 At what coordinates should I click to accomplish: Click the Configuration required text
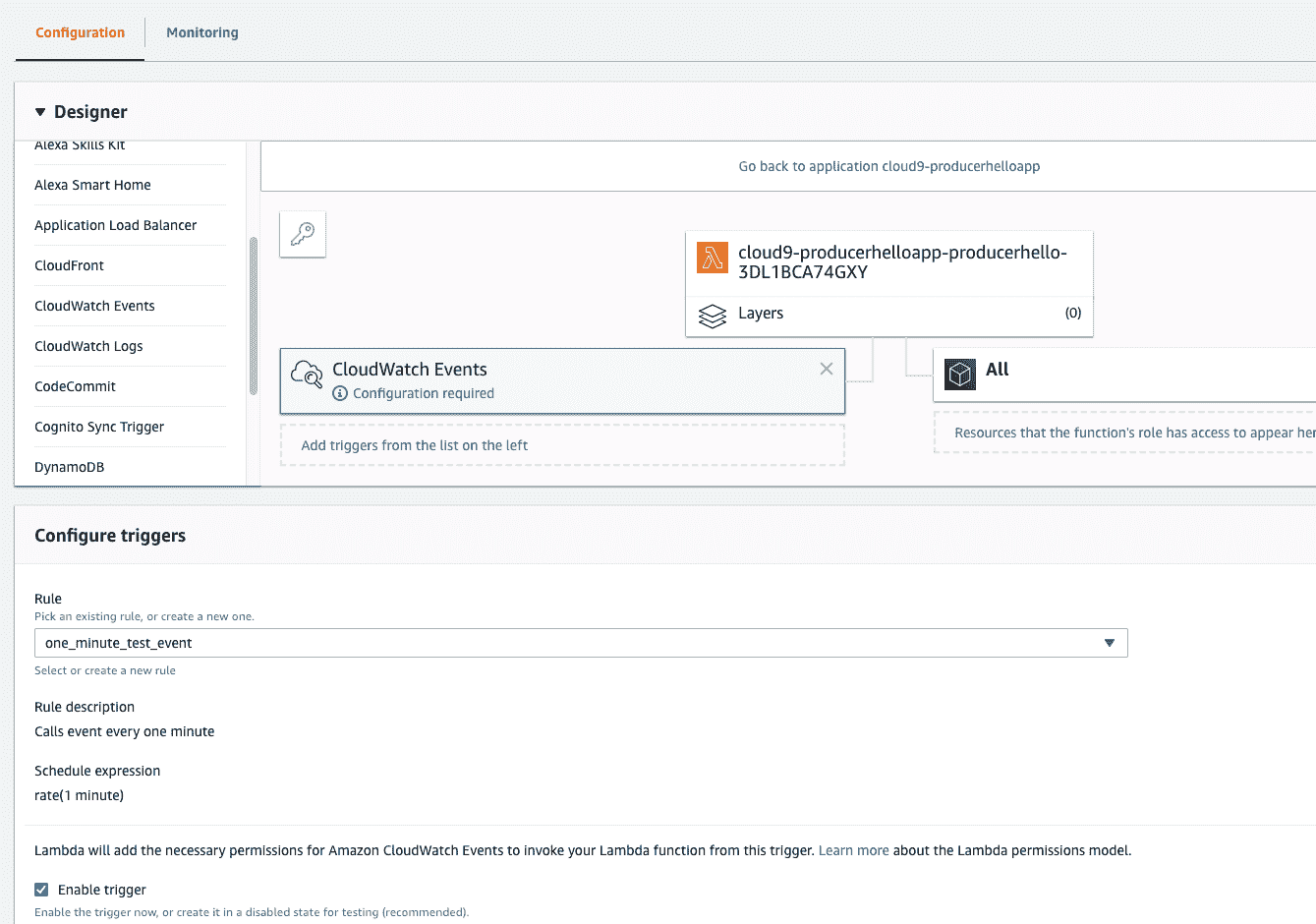click(424, 393)
